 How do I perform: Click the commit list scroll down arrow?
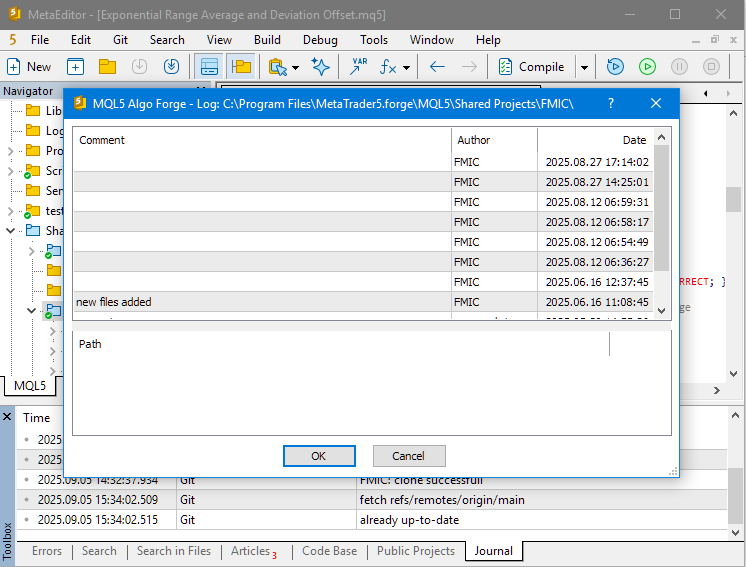tap(661, 311)
